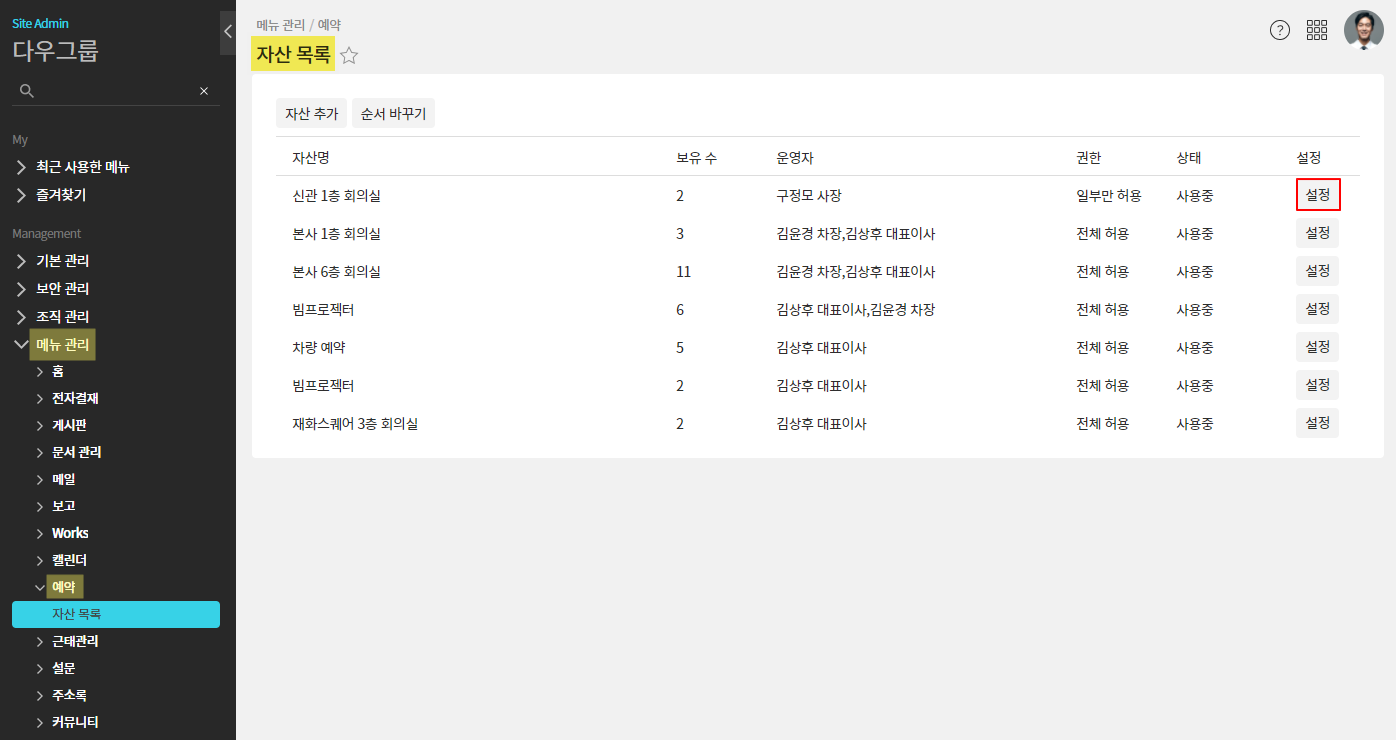The width and height of the screenshot is (1396, 740).
Task: Open 설정 for 재화스퀘어 3층 회의실
Action: pos(1317,423)
